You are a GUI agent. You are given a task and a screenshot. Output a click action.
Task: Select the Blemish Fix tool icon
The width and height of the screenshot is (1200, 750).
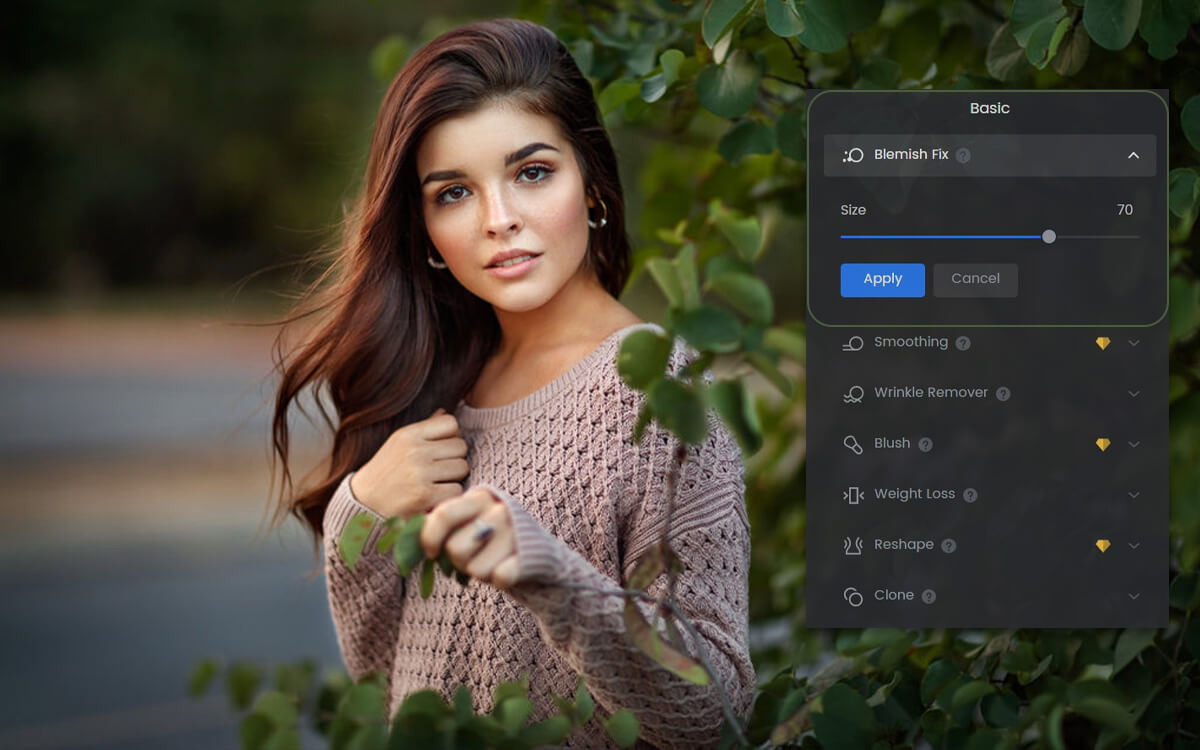point(853,155)
